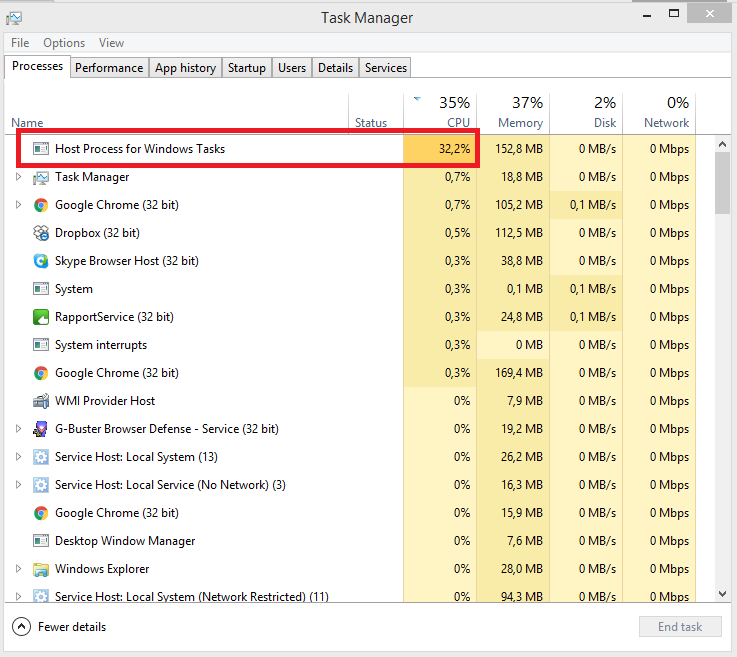
Task: Open the View menu
Action: pyautogui.click(x=111, y=43)
